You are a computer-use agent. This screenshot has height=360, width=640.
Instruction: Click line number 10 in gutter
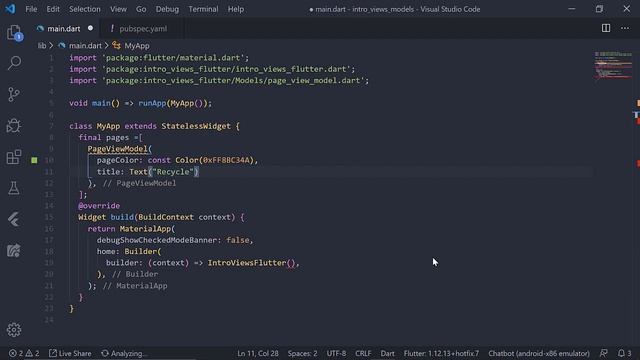49,160
